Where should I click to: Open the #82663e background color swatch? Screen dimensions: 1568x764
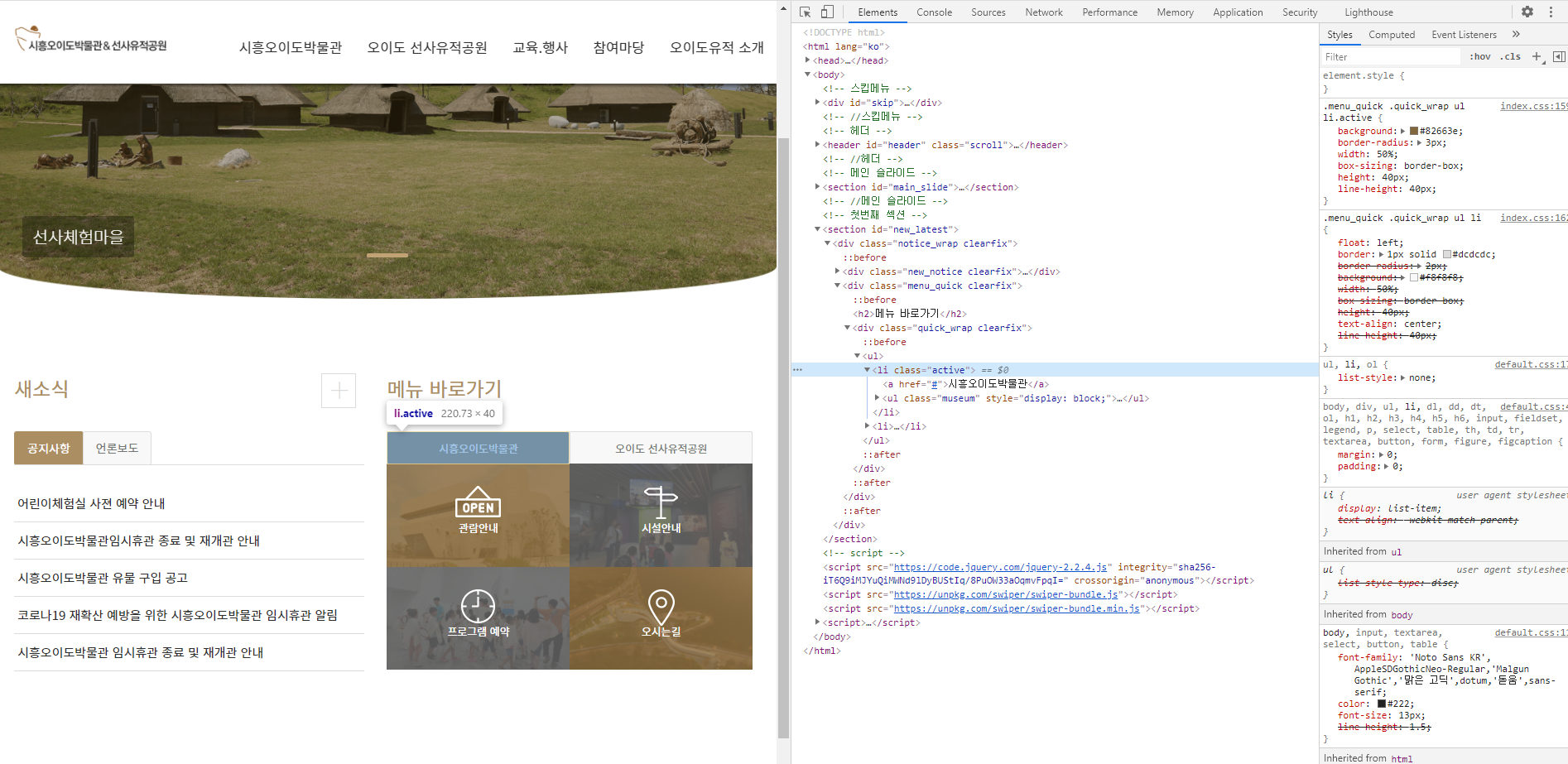point(1414,131)
